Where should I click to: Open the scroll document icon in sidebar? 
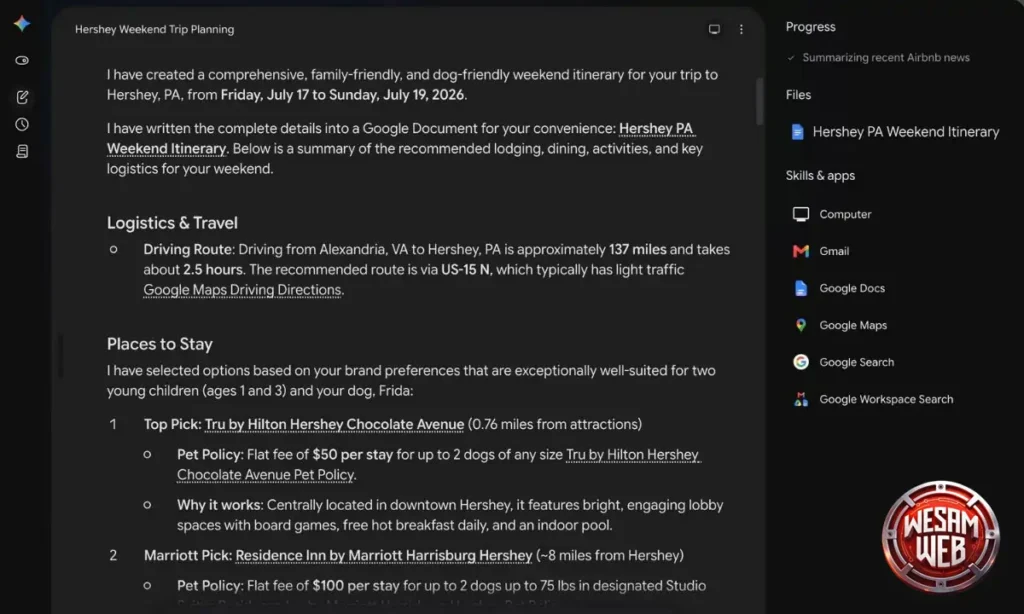pos(22,152)
